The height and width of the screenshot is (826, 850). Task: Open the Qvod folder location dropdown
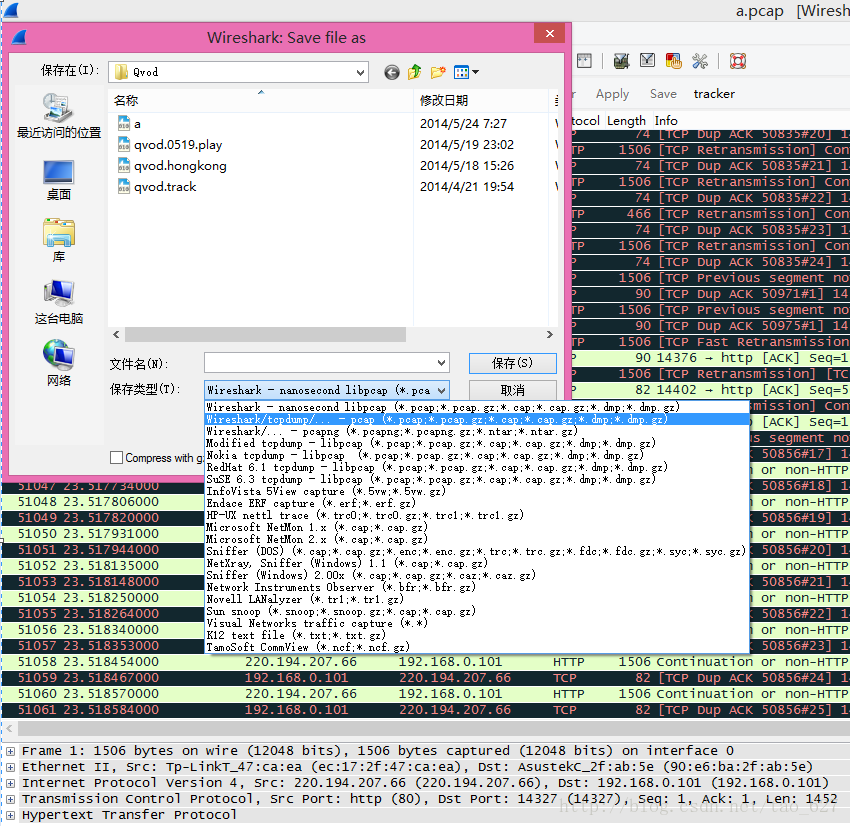click(x=360, y=72)
